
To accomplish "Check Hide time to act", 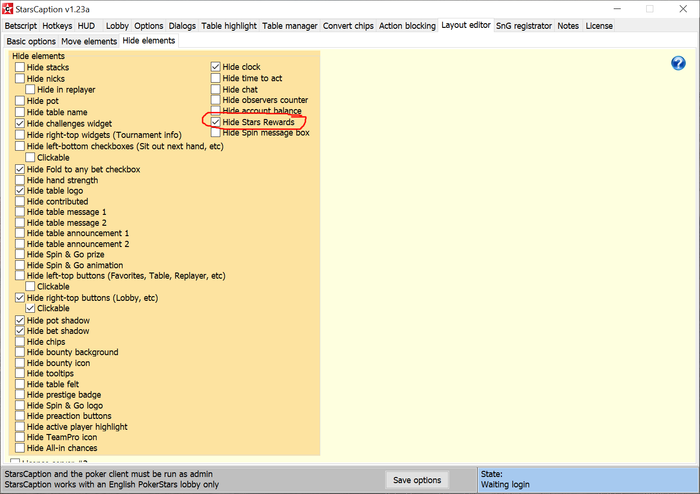I will (x=216, y=78).
